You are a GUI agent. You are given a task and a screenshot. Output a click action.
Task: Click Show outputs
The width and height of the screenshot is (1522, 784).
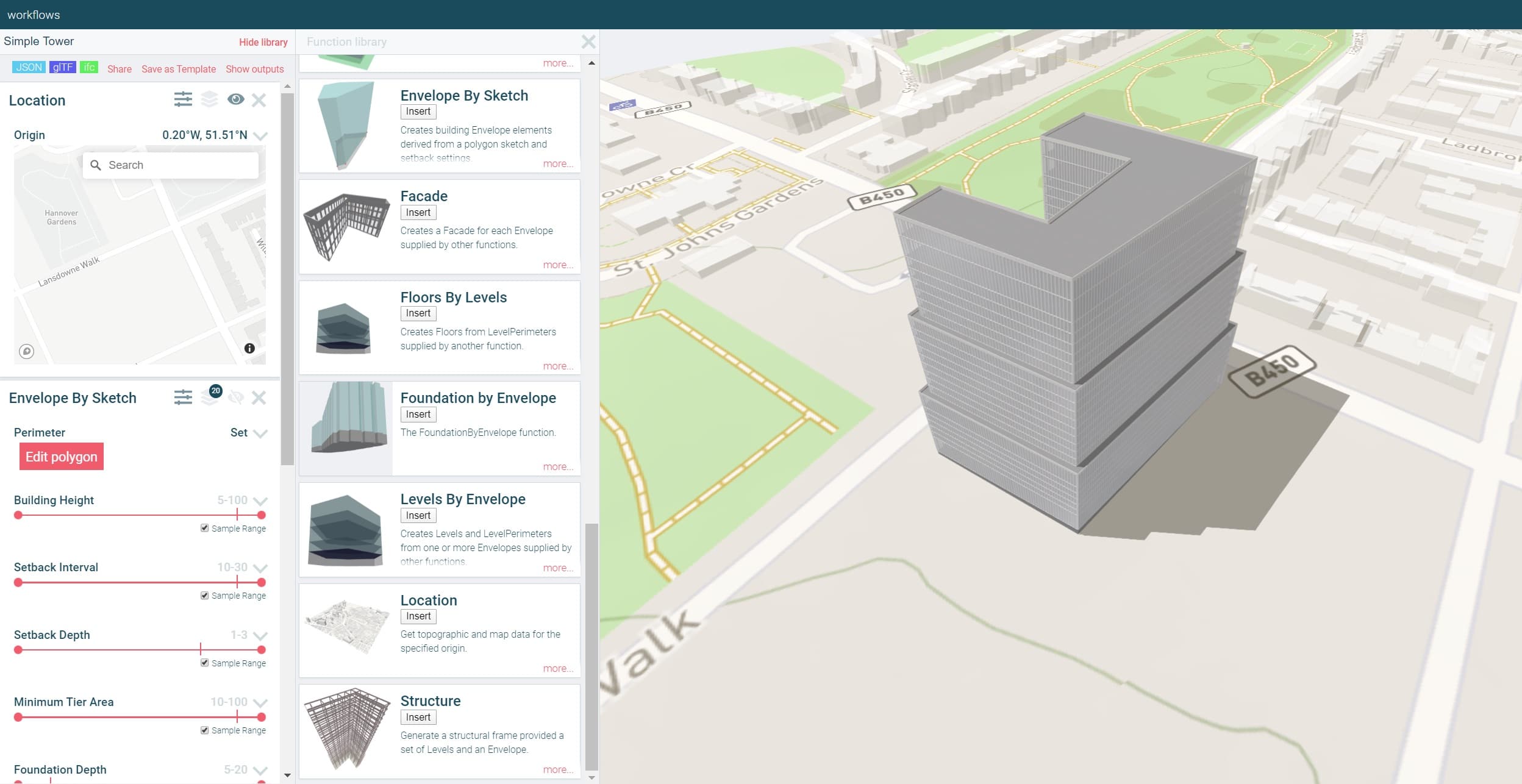(254, 69)
